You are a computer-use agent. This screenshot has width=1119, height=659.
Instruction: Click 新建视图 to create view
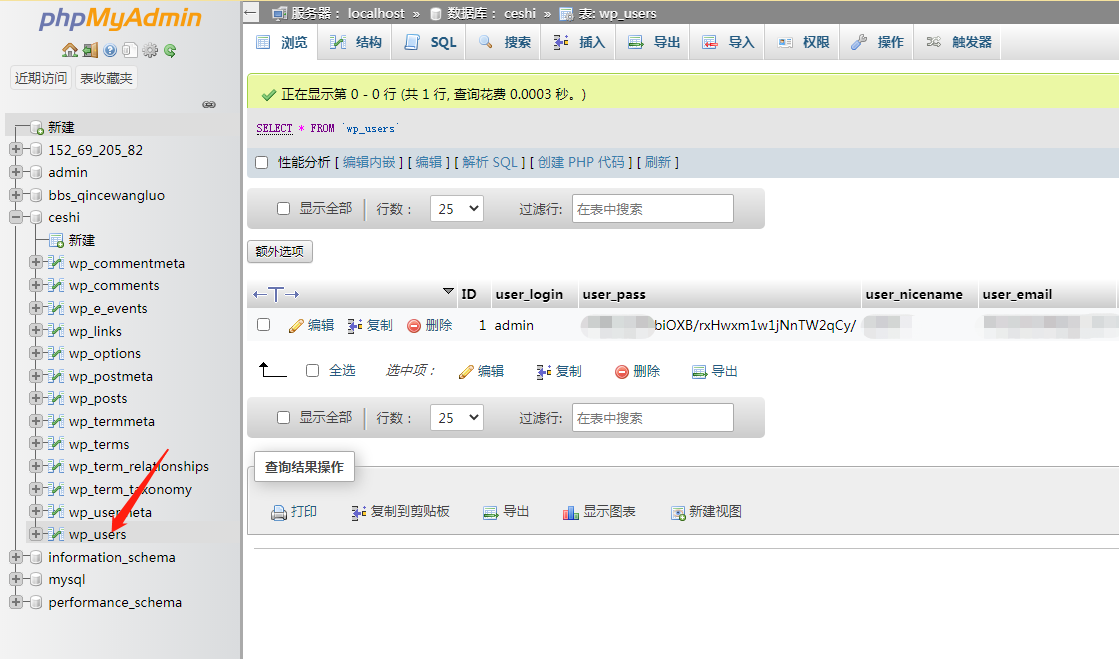[707, 512]
